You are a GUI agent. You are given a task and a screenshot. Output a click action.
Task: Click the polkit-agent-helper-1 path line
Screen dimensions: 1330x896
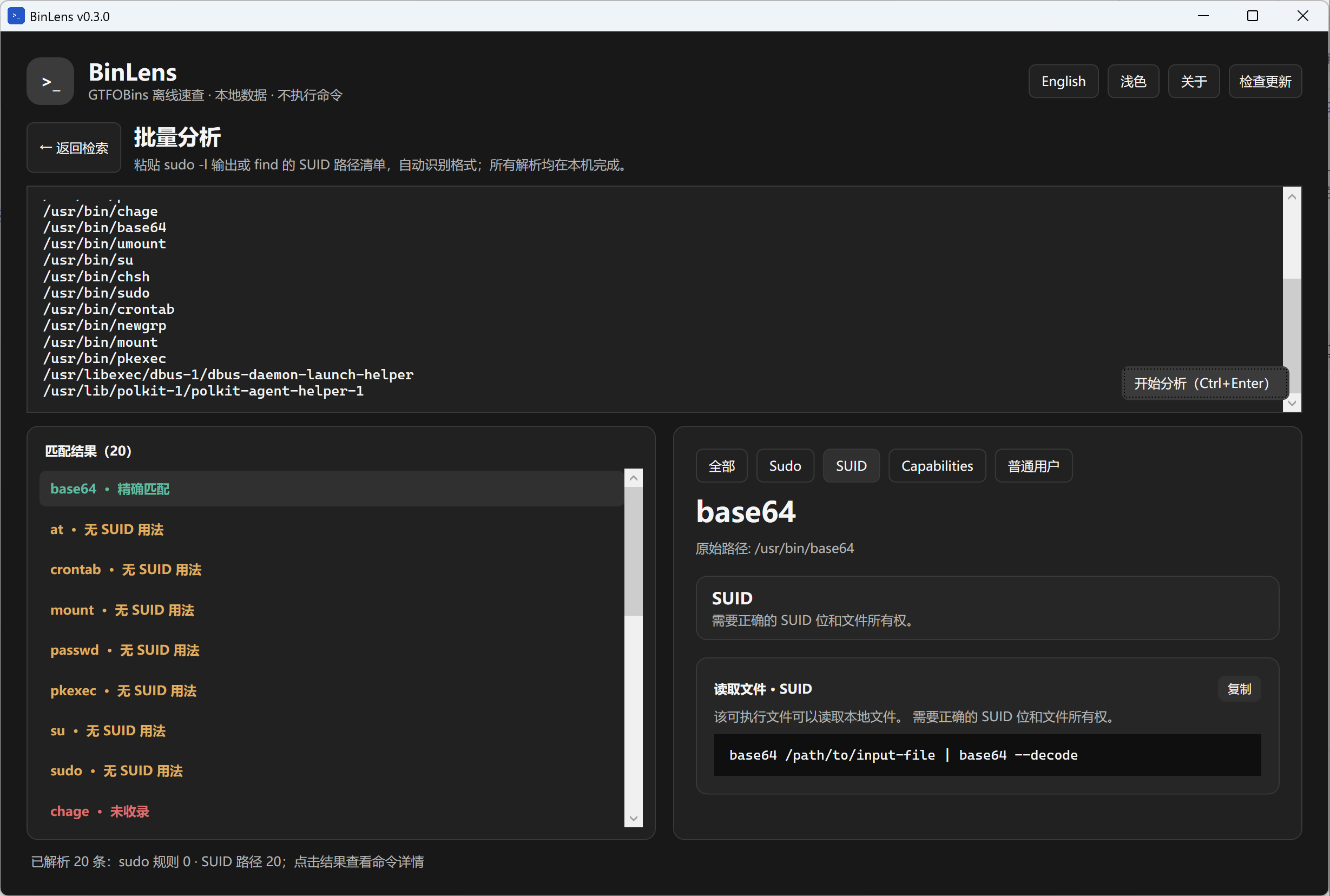[203, 391]
